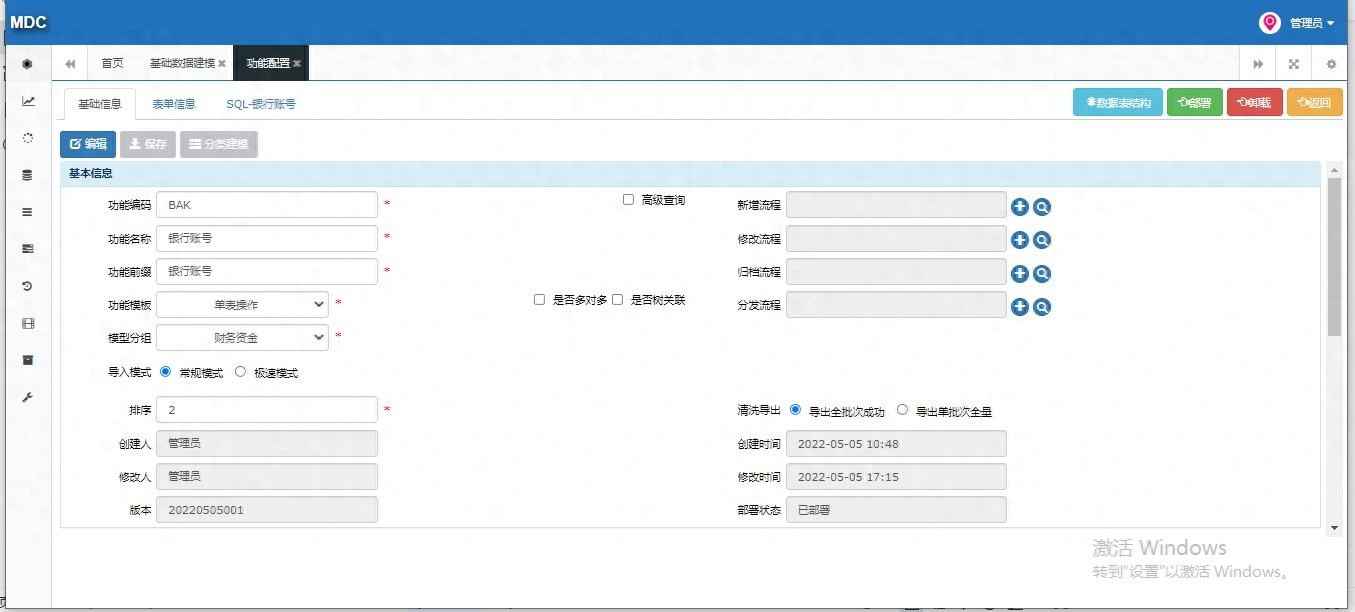Toggle fullscreen with the expand arrows icon
This screenshot has height=612, width=1355.
(x=1293, y=64)
